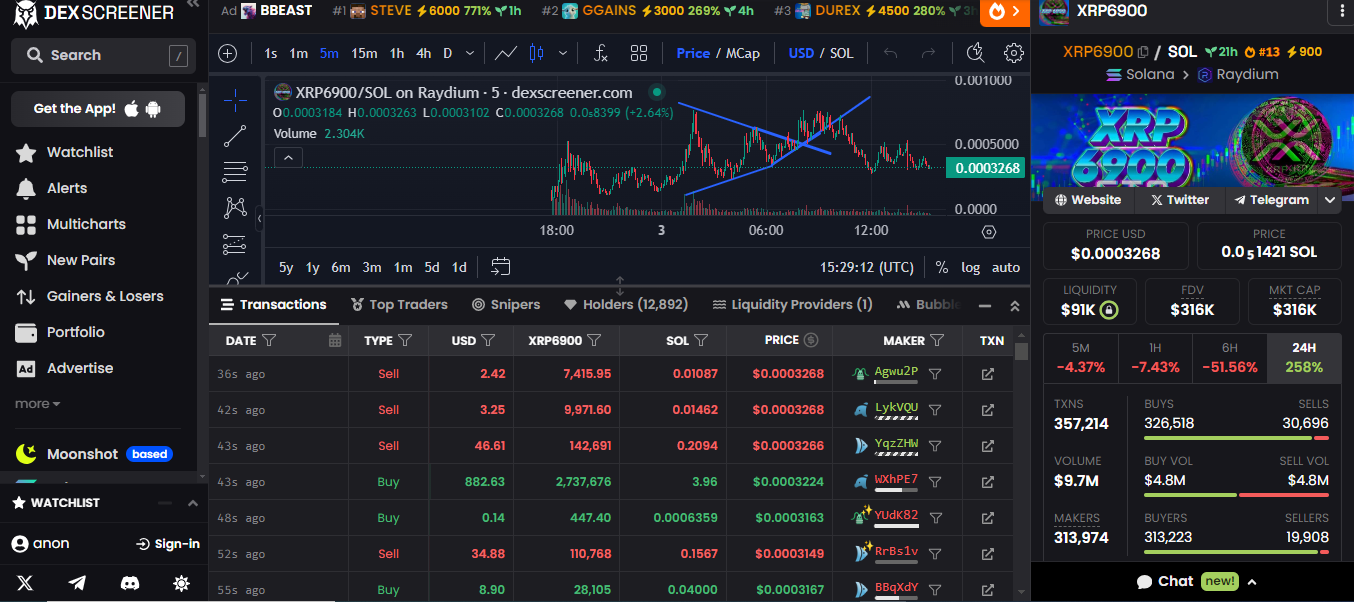The height and width of the screenshot is (602, 1354).
Task: Expand the transactions panel fully
Action: (x=1014, y=306)
